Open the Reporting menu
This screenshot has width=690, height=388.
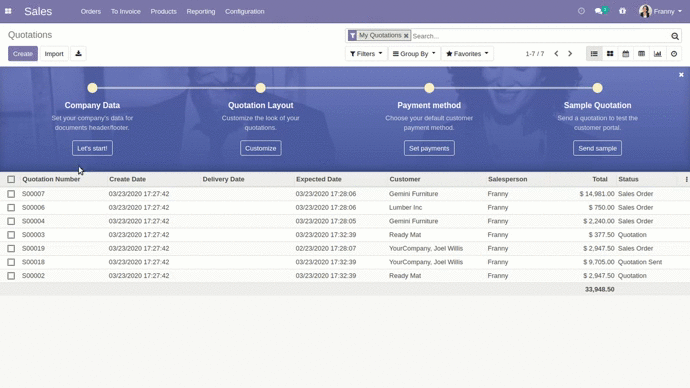tap(201, 11)
